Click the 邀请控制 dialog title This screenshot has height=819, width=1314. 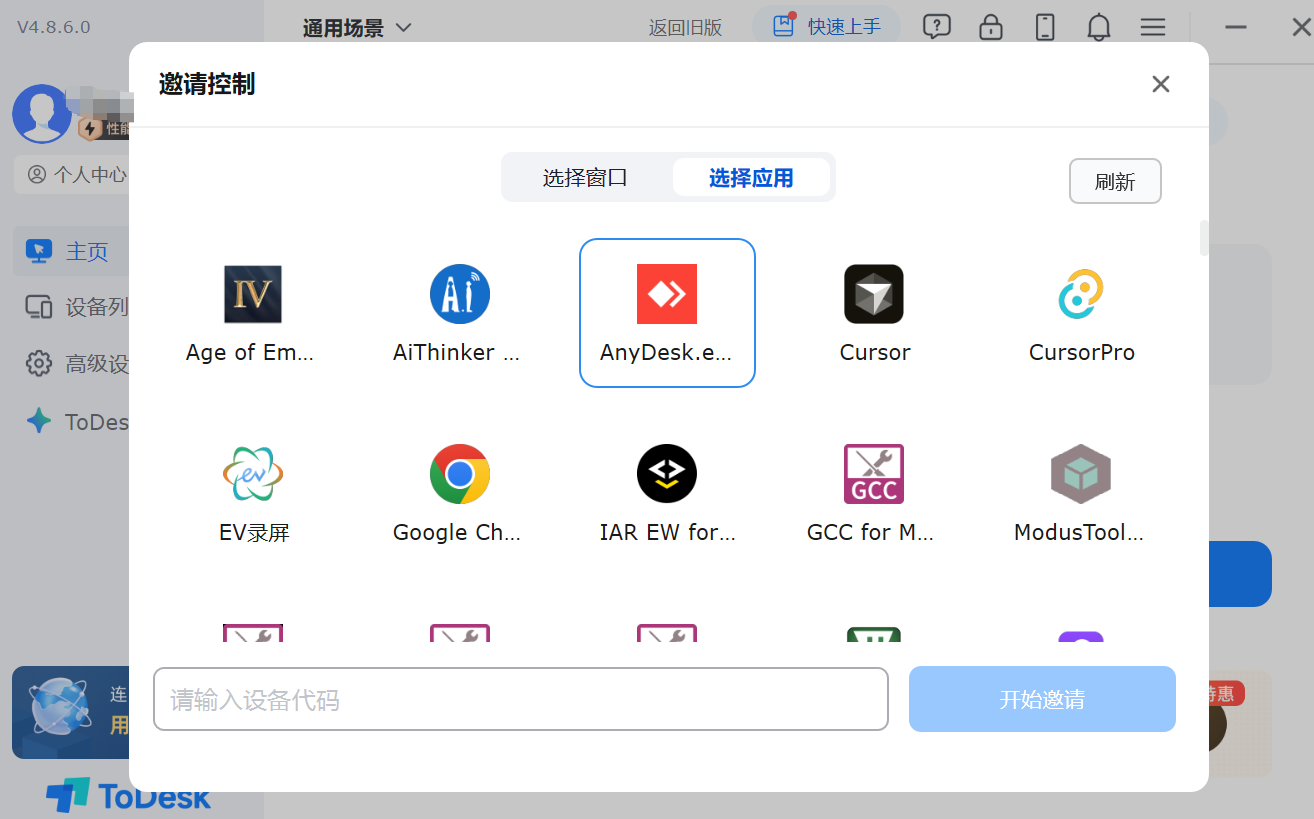tap(207, 84)
